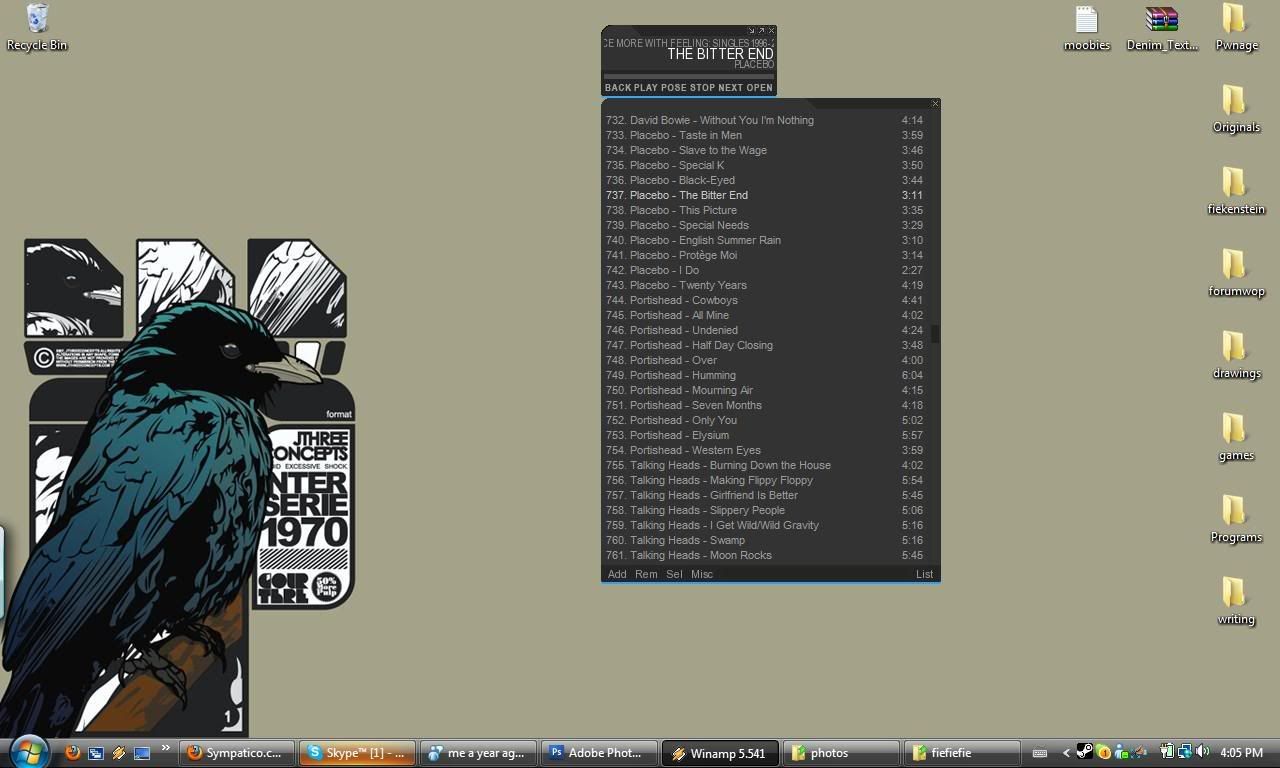Select playlist track 755 Talking Heads - Burning Down the House
This screenshot has width=1280, height=768.
(x=765, y=465)
